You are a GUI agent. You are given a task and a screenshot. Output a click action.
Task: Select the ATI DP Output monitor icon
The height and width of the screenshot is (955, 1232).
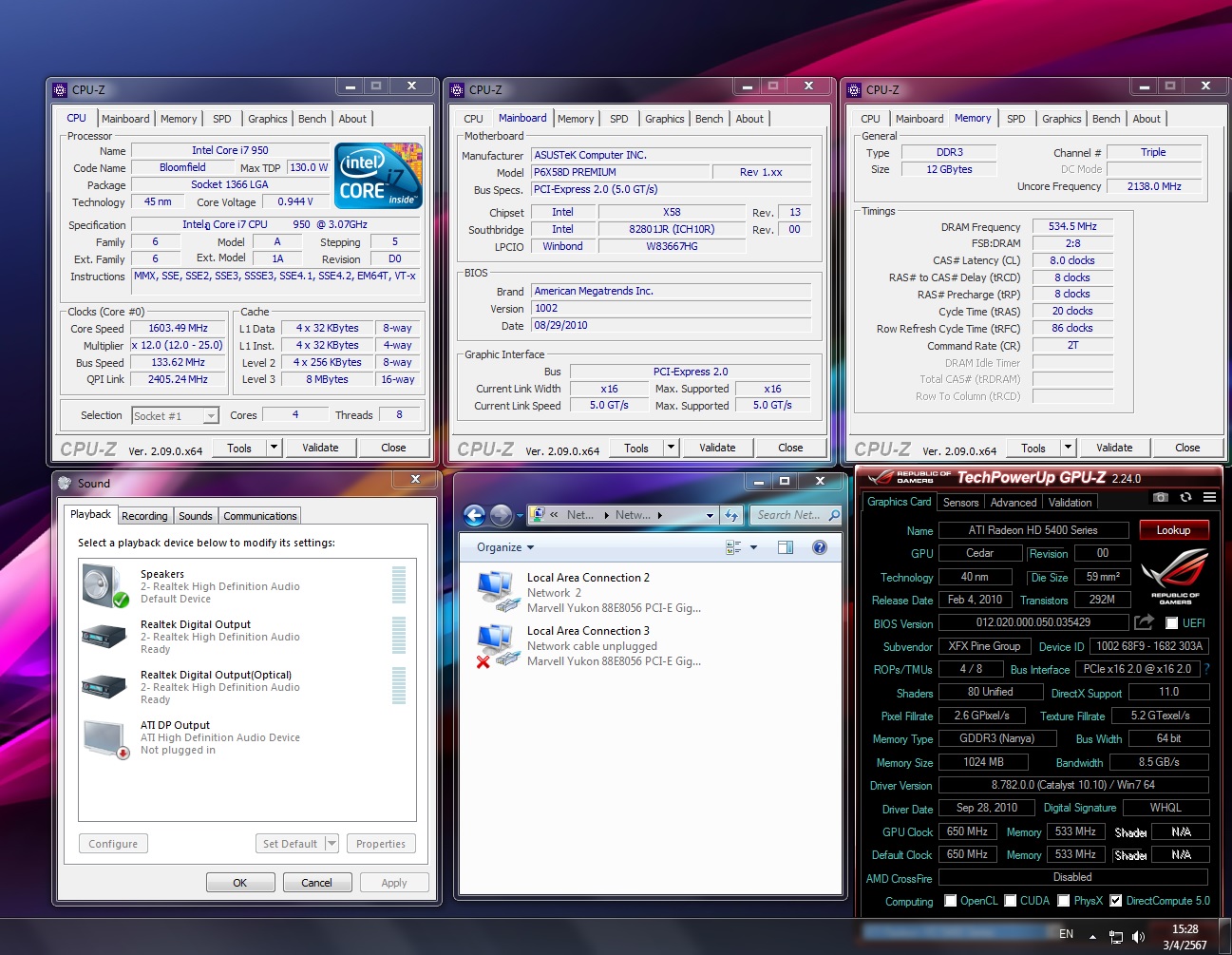coord(105,738)
